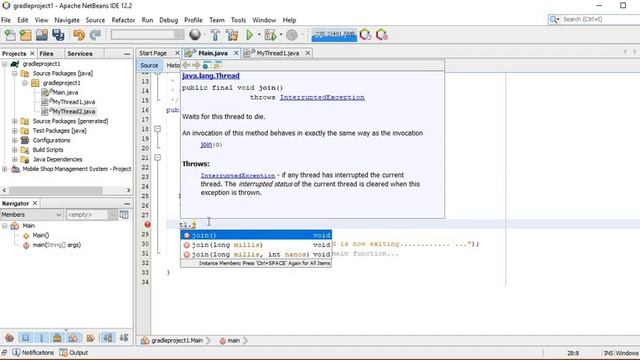The height and width of the screenshot is (360, 640).
Task: Open the Tools menu
Action: pyautogui.click(x=238, y=20)
